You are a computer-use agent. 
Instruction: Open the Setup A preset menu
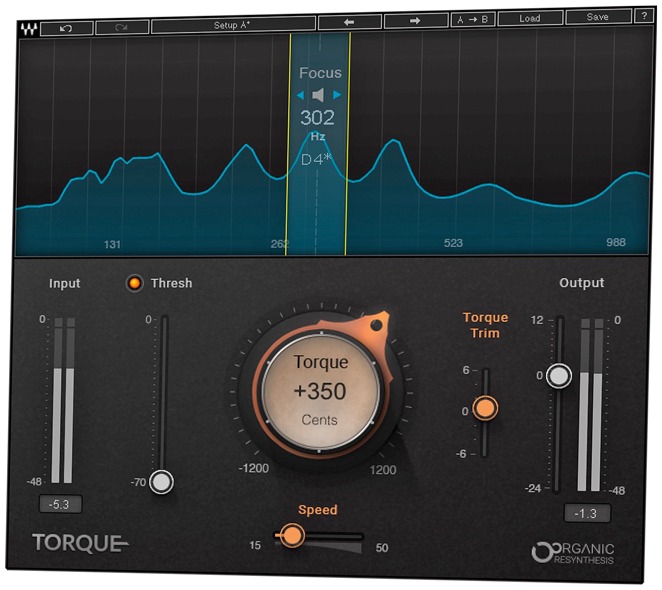point(233,25)
